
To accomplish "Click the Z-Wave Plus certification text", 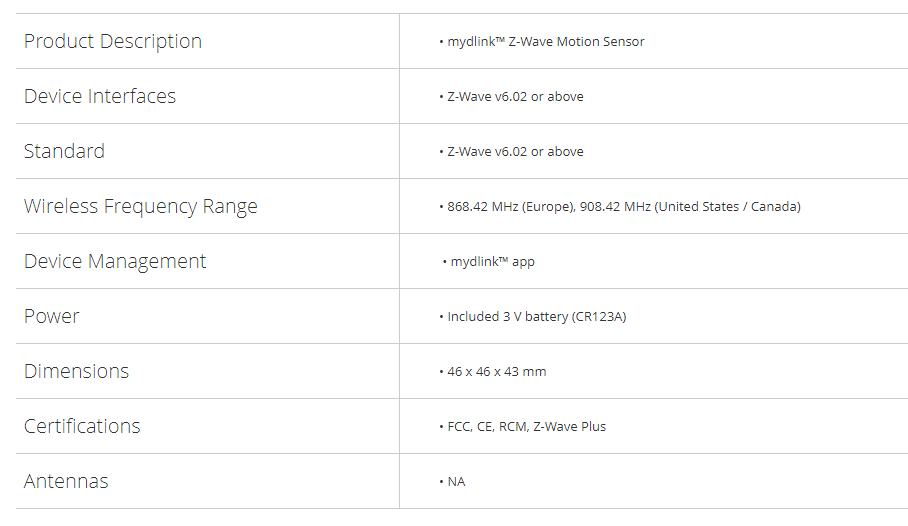I will 569,427.
